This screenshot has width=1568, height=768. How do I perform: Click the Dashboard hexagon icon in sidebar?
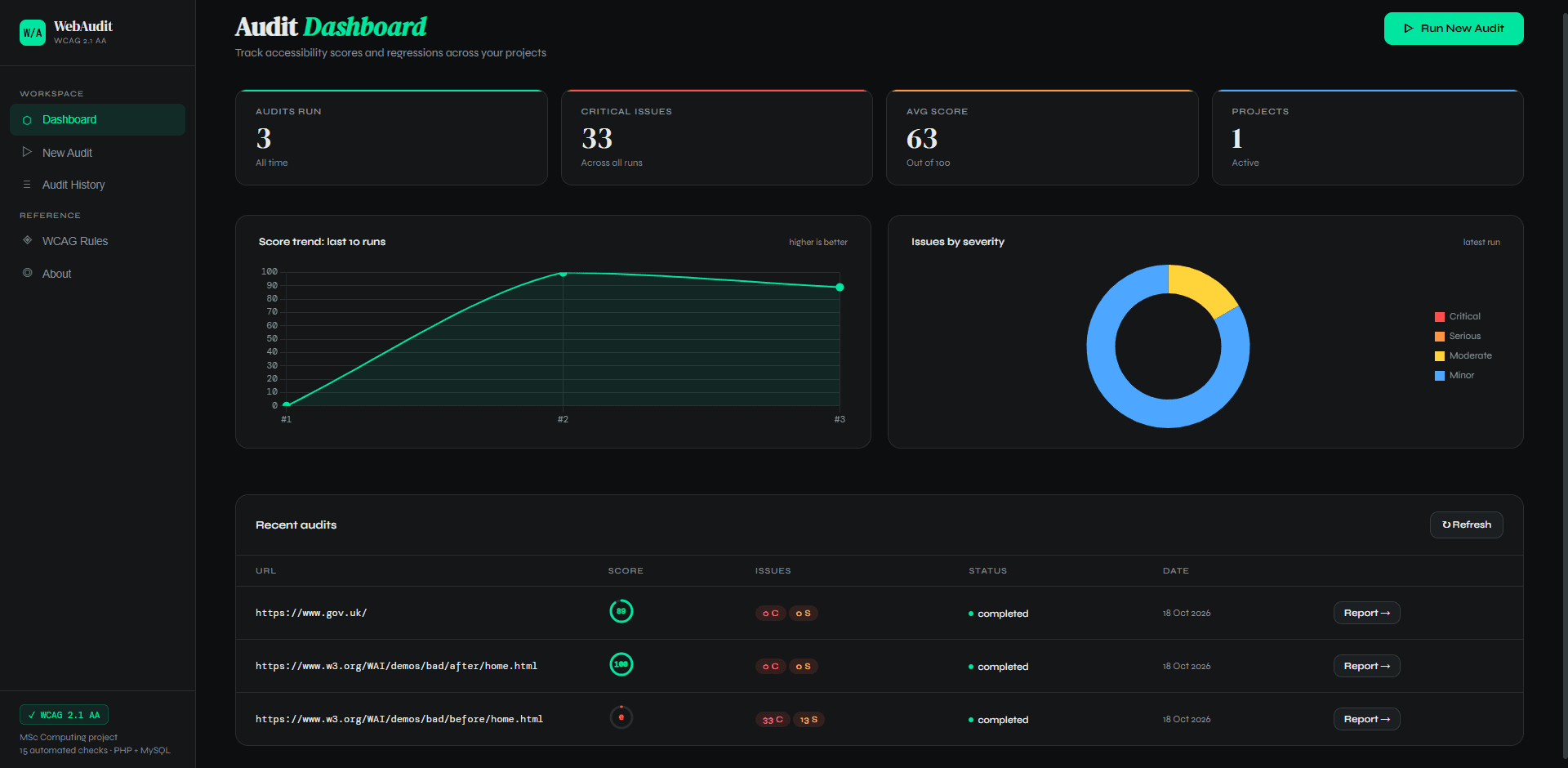27,120
